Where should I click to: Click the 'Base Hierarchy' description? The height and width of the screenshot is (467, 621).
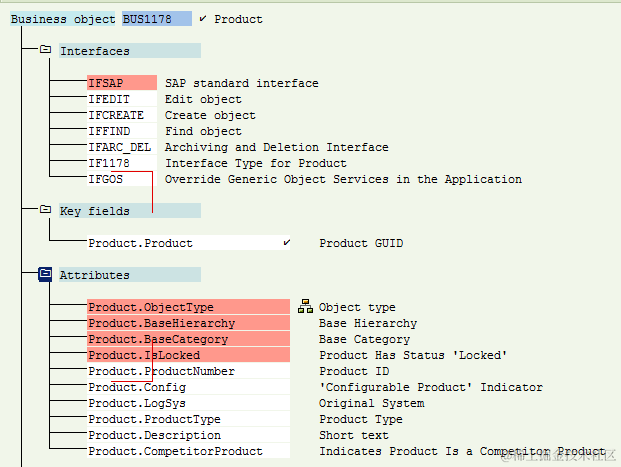tap(368, 323)
